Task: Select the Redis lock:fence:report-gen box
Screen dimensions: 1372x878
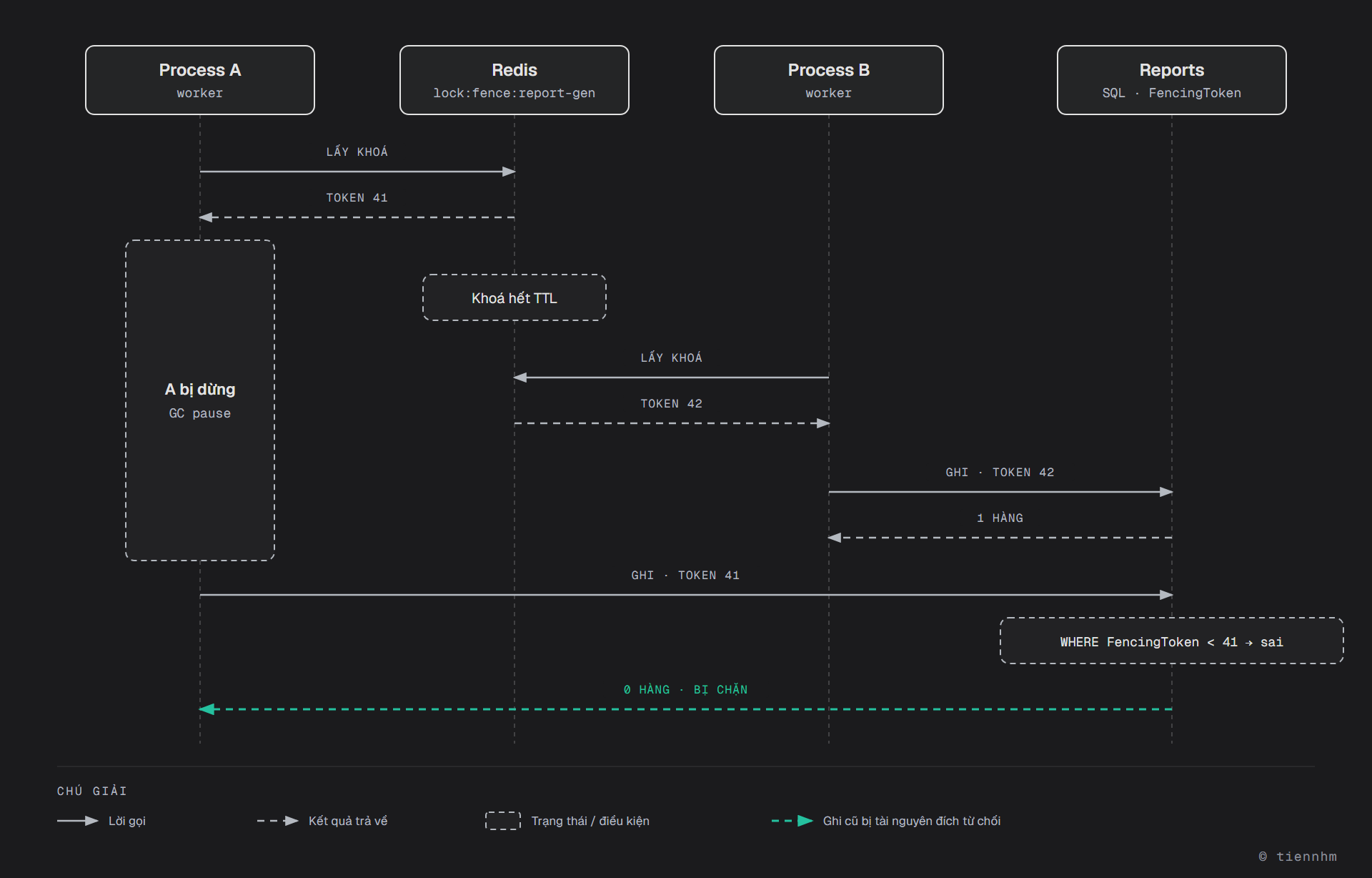Action: [x=514, y=80]
